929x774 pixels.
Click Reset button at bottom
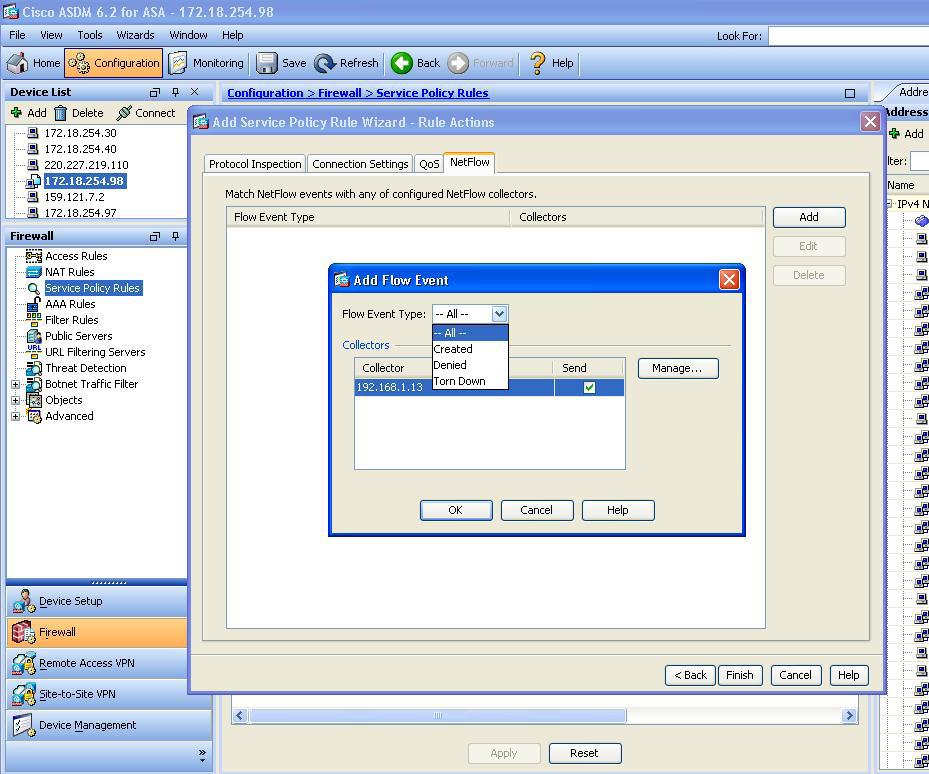pos(585,753)
